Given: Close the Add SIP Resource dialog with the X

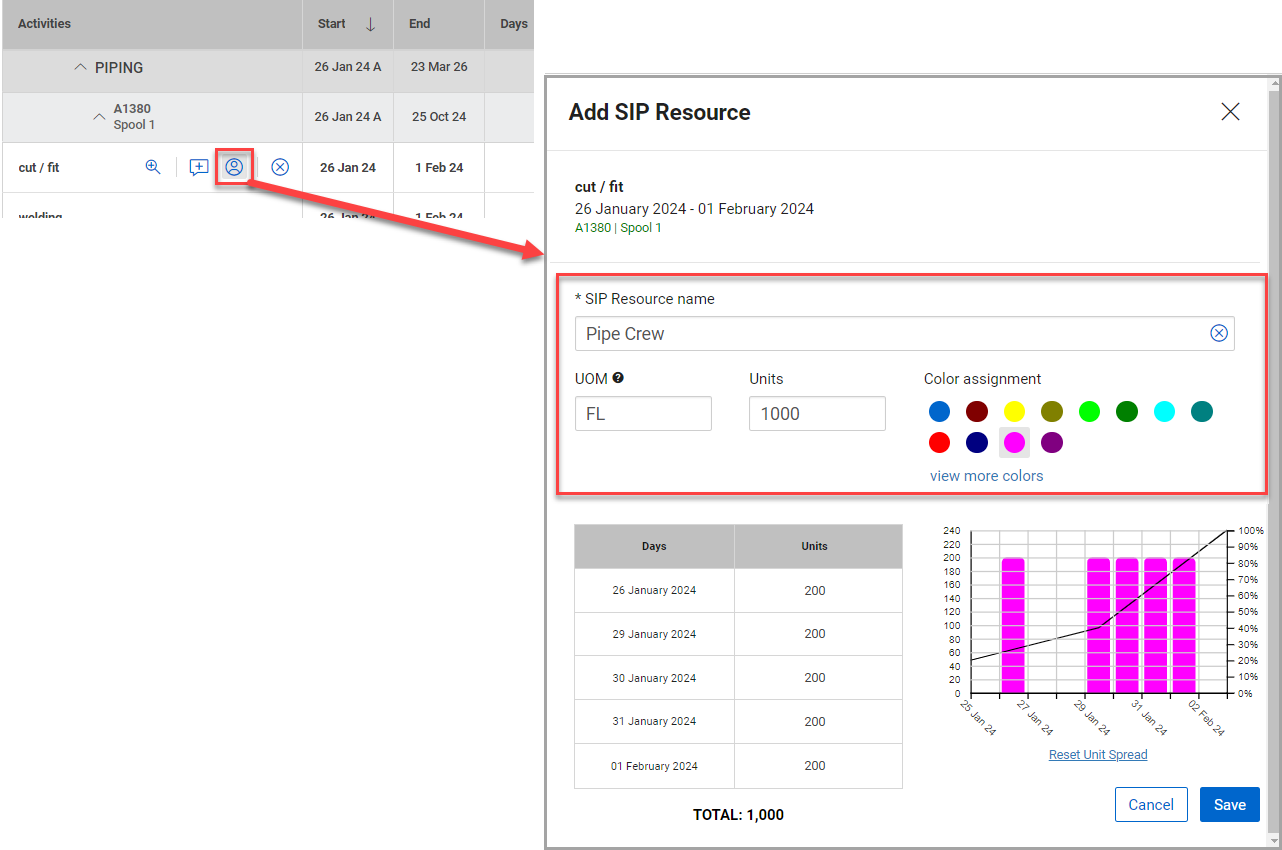Looking at the screenshot, I should [x=1230, y=112].
